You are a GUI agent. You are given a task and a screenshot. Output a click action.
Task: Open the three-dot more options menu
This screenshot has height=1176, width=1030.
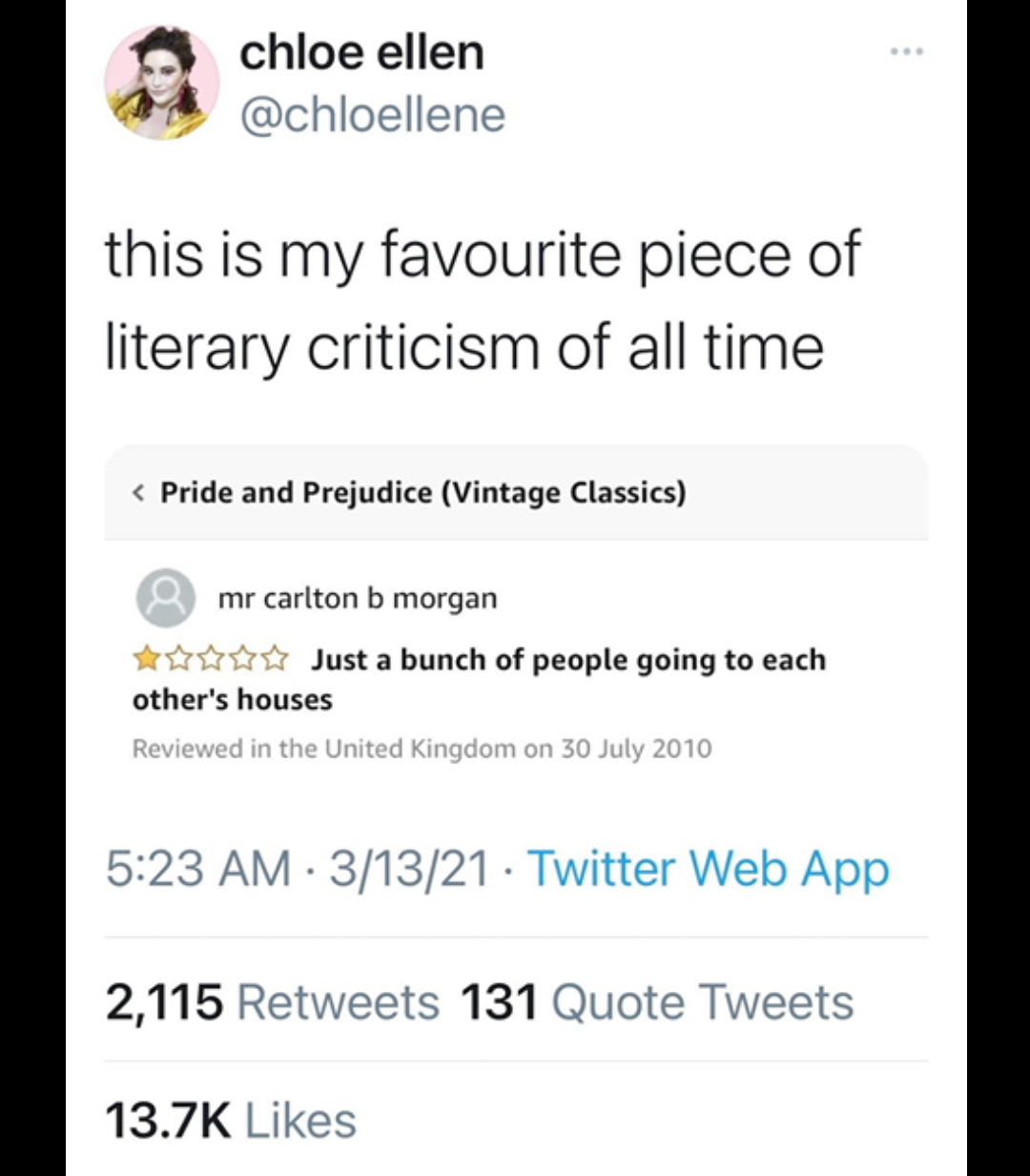click(906, 52)
